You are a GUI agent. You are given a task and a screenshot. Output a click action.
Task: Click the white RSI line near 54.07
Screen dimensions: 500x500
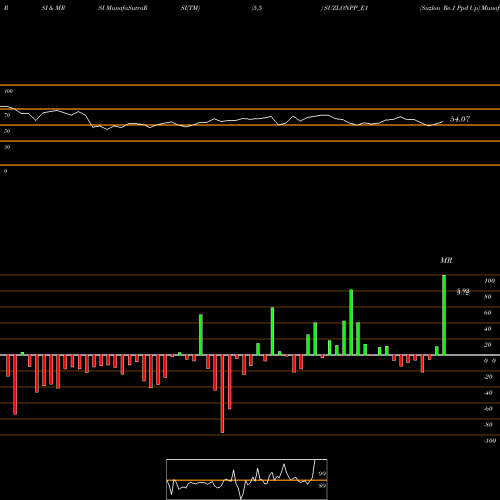[x=437, y=124]
